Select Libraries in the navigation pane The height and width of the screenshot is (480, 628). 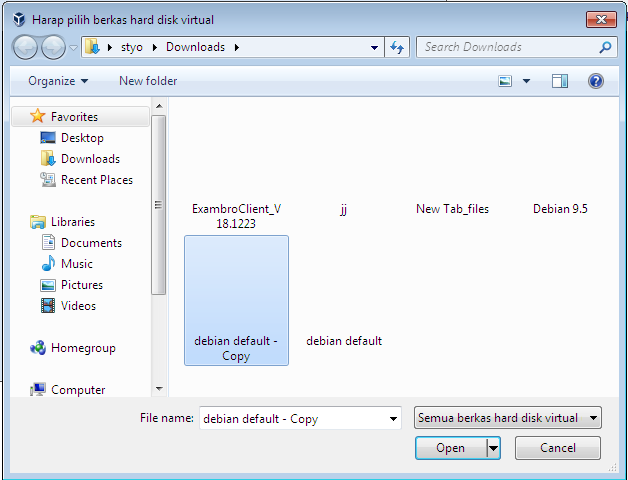coord(72,222)
